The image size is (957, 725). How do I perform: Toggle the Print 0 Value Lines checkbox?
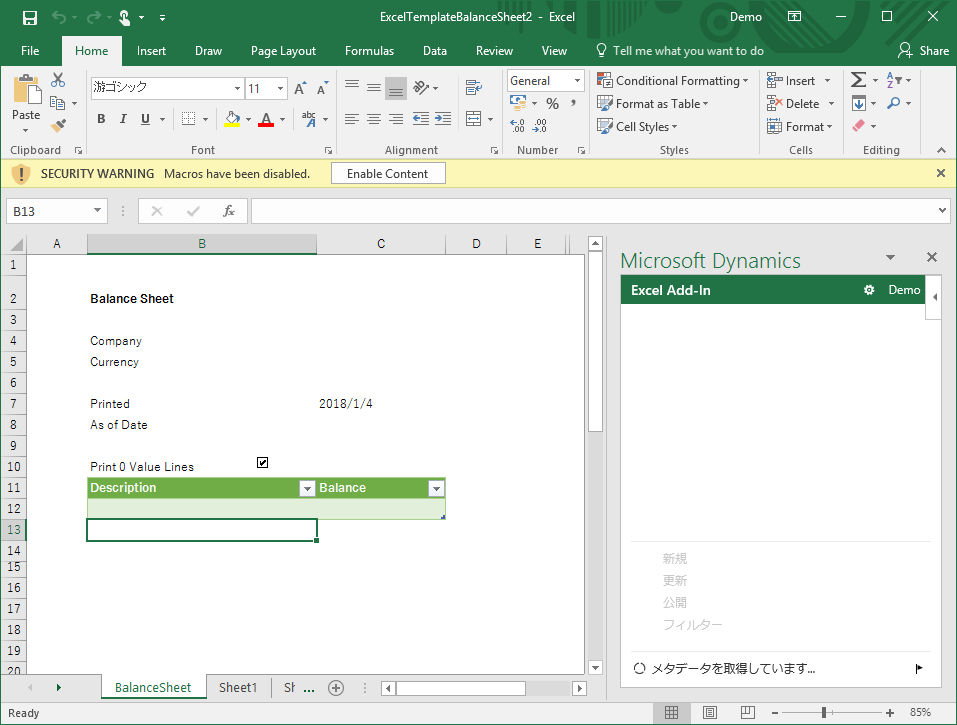[x=262, y=463]
